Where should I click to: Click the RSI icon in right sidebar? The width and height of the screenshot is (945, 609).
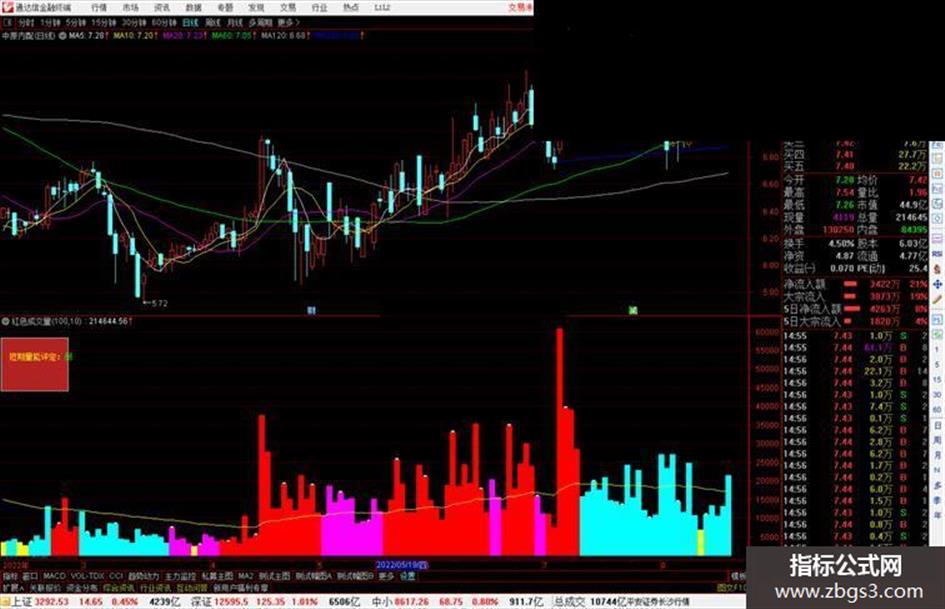(x=937, y=254)
